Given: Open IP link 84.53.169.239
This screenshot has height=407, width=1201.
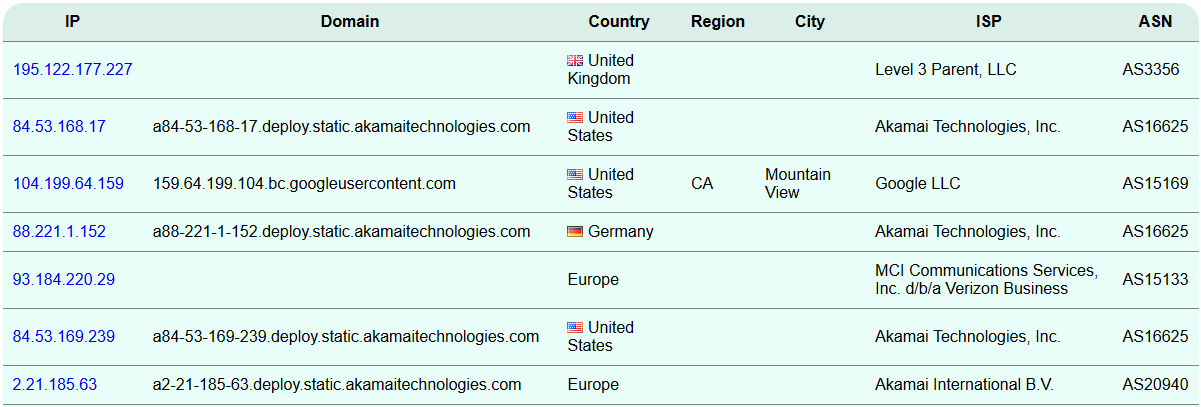Looking at the screenshot, I should tap(64, 337).
